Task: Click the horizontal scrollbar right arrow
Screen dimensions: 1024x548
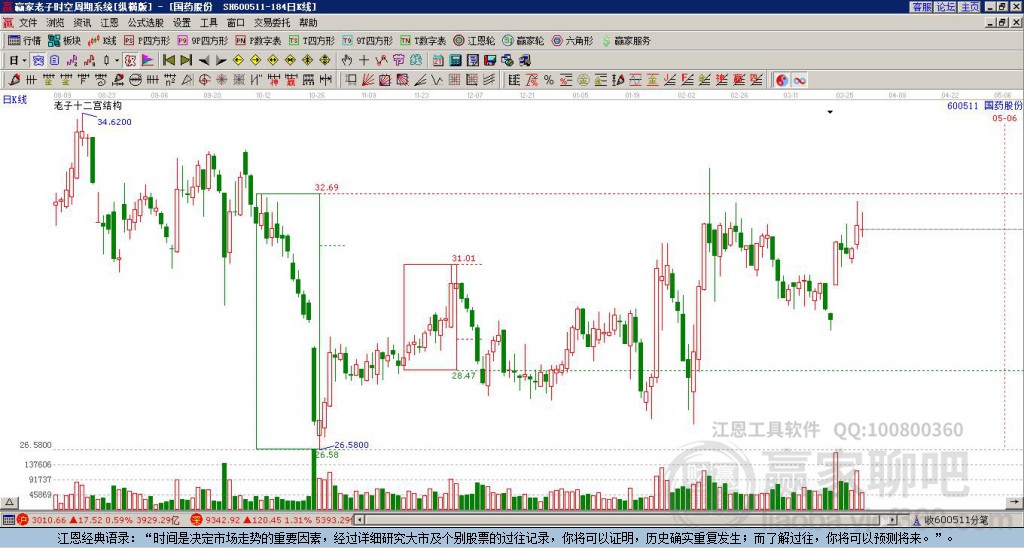Action: [x=893, y=520]
